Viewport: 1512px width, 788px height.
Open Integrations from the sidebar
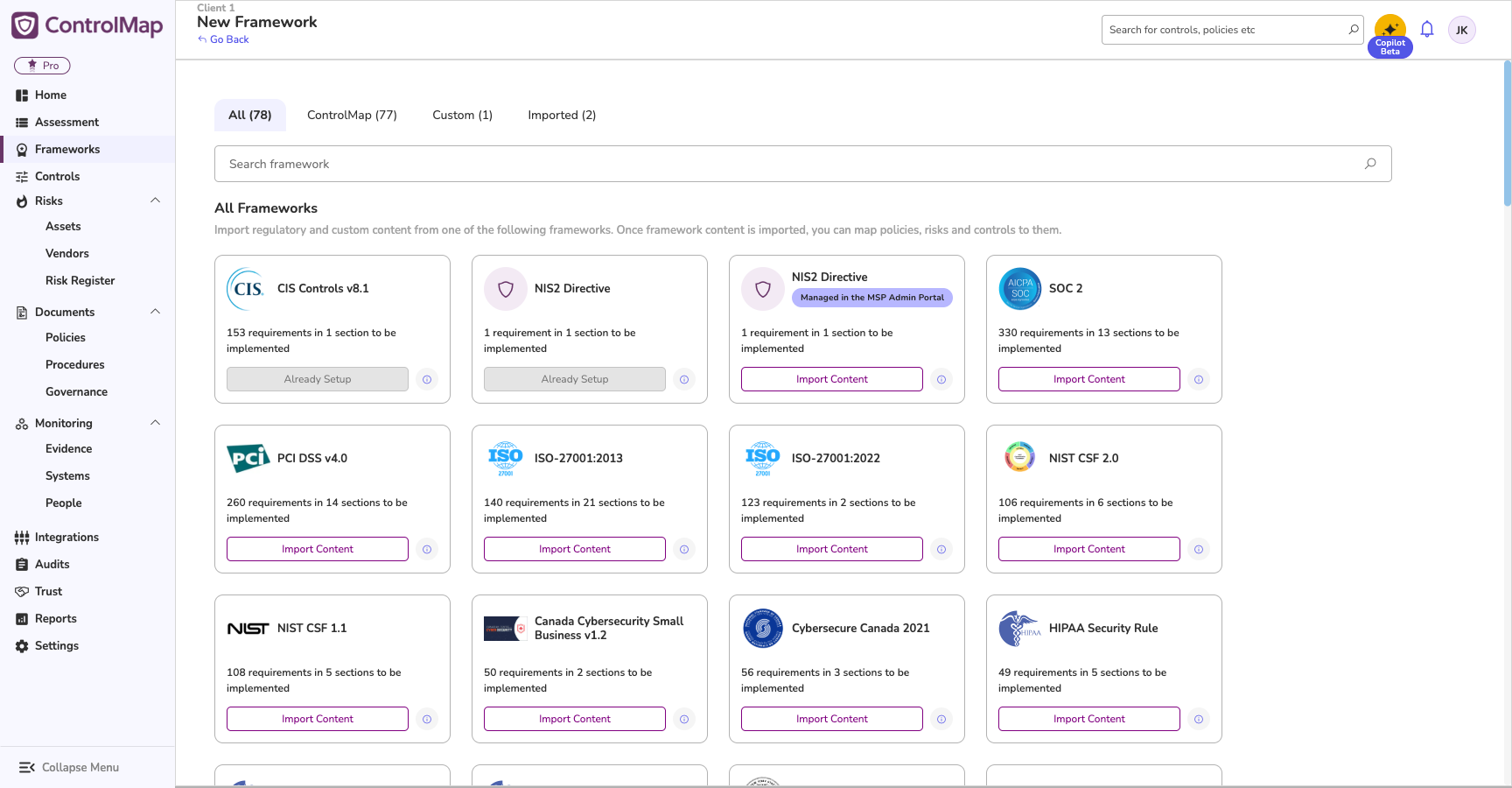(66, 537)
